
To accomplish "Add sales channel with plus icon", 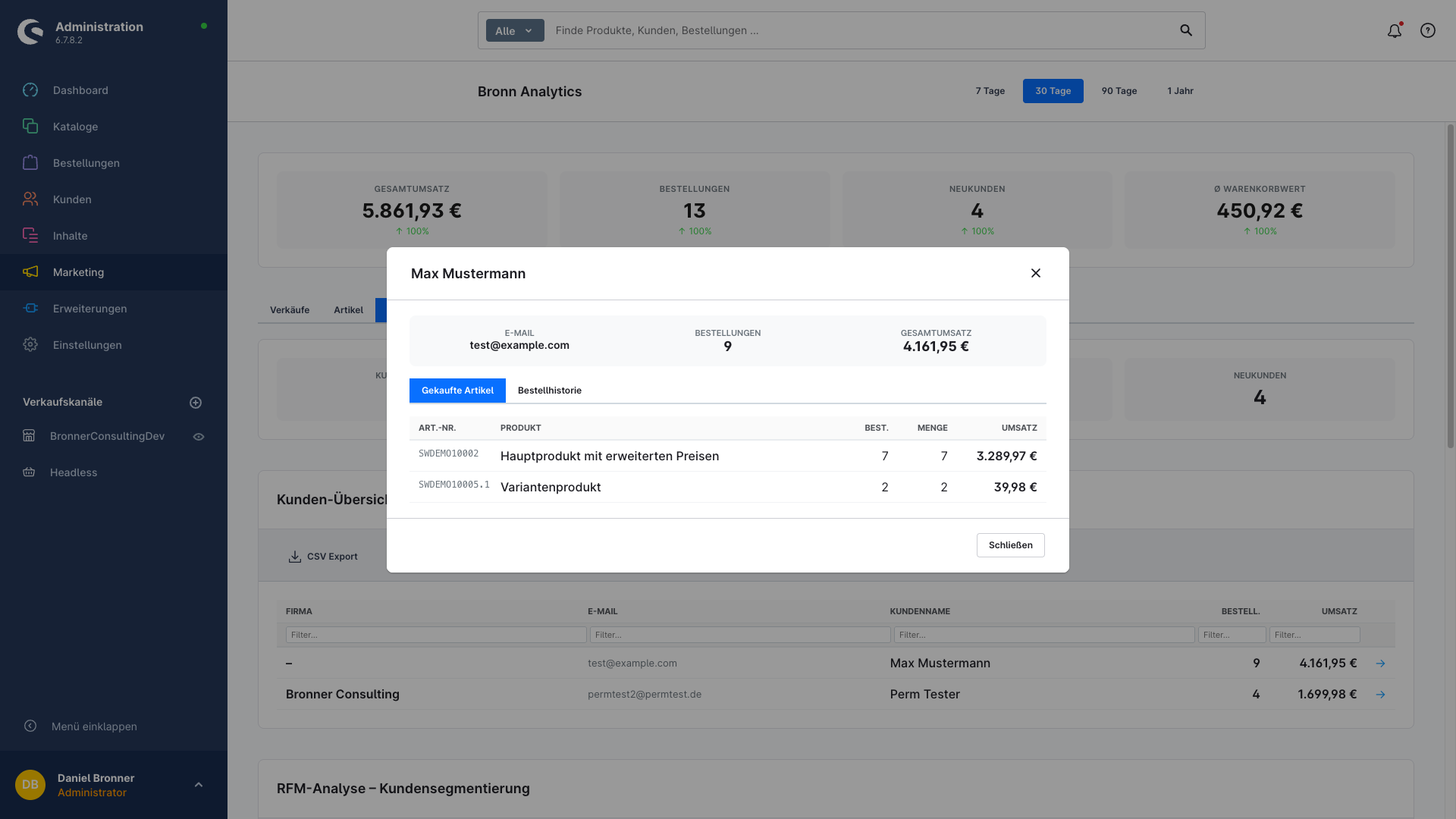I will (x=196, y=403).
